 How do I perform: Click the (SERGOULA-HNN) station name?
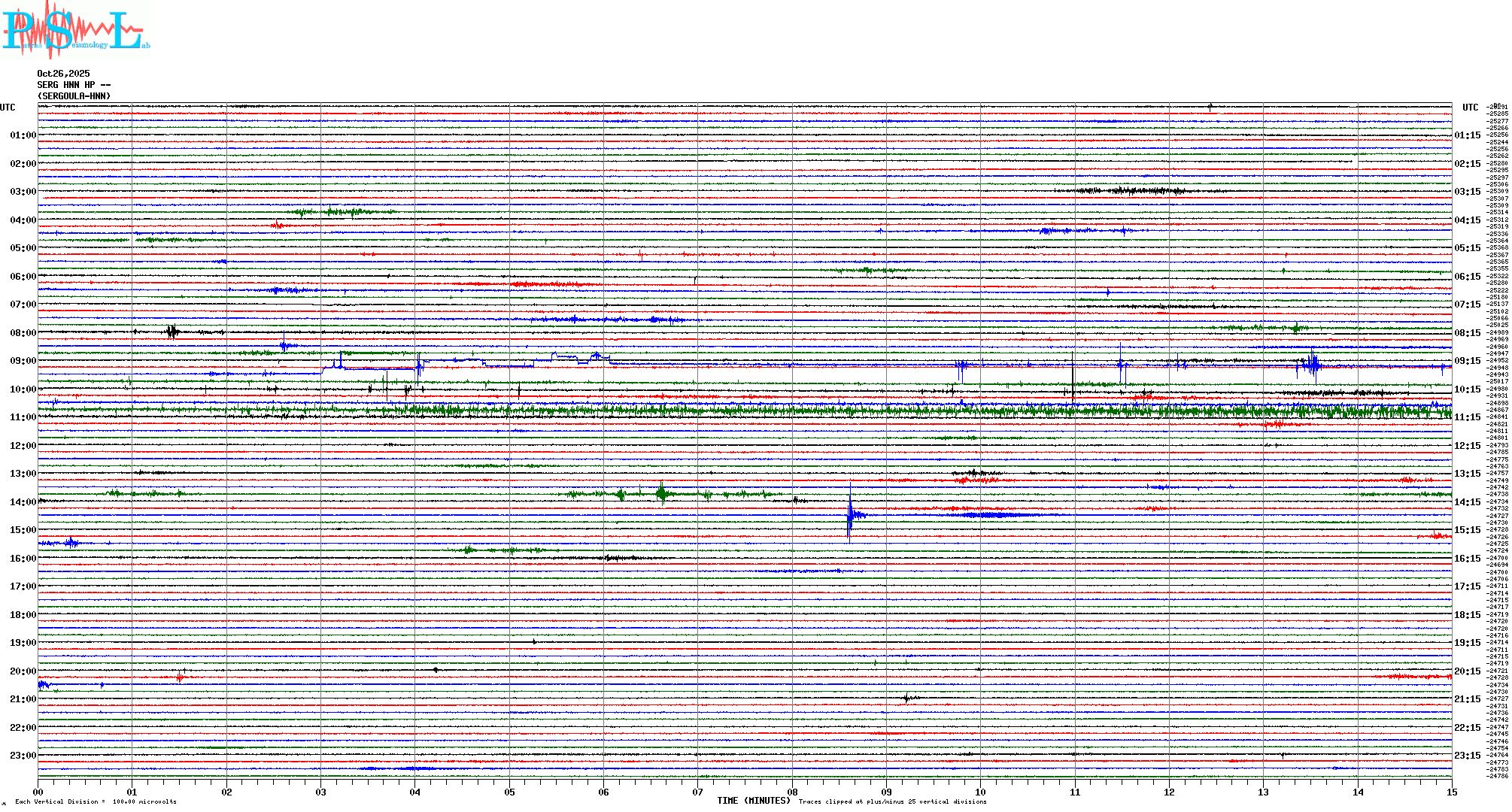click(74, 96)
